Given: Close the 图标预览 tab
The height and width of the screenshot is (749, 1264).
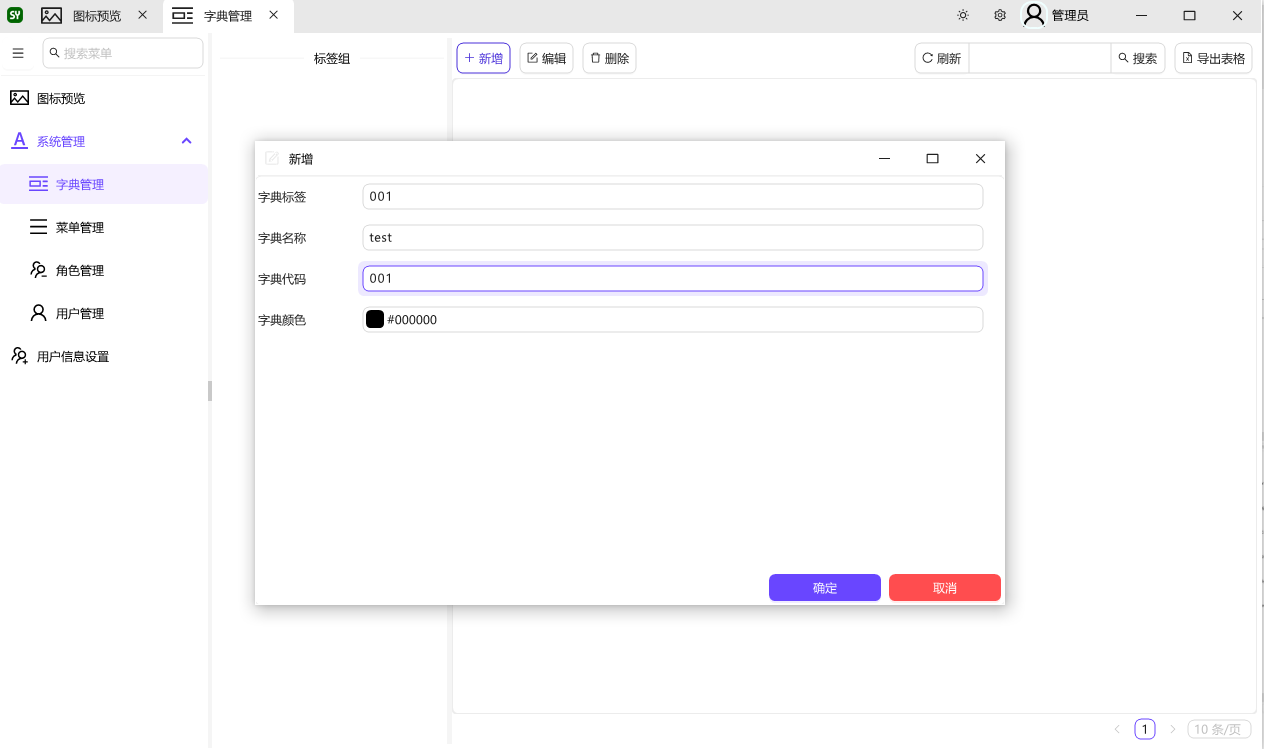Looking at the screenshot, I should pyautogui.click(x=142, y=15).
